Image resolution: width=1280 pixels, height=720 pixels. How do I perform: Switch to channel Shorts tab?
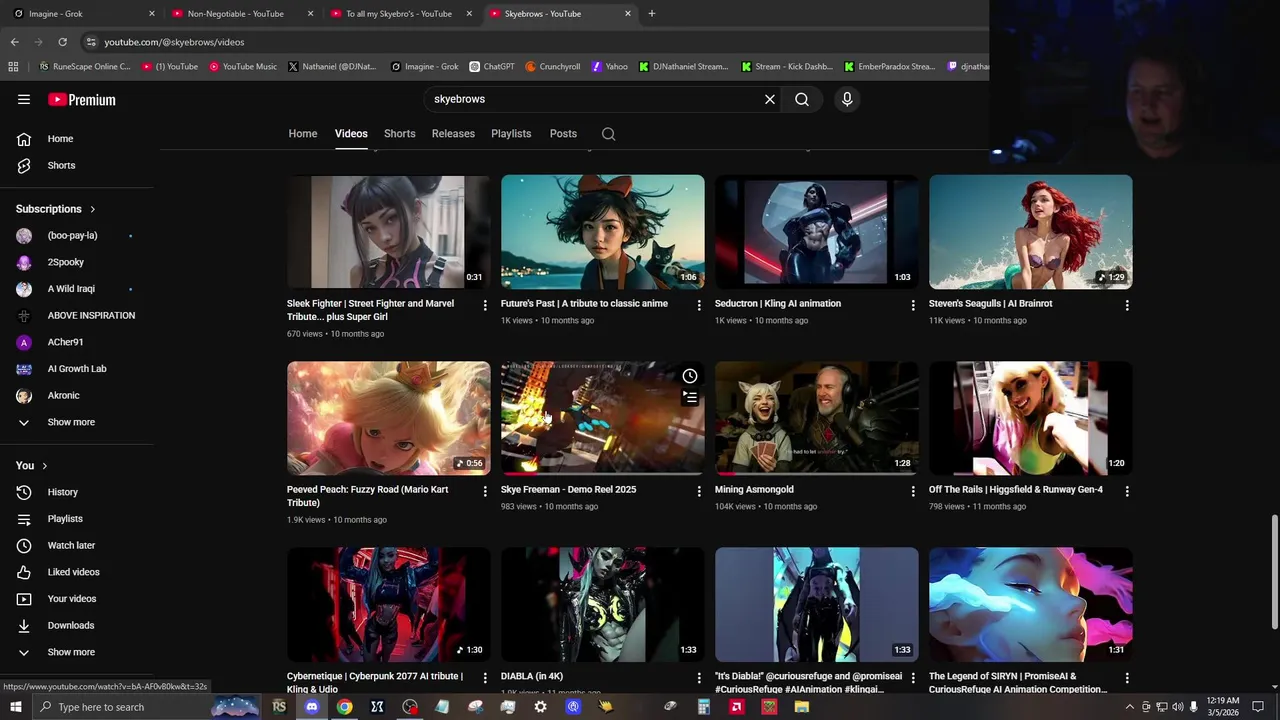click(x=400, y=134)
